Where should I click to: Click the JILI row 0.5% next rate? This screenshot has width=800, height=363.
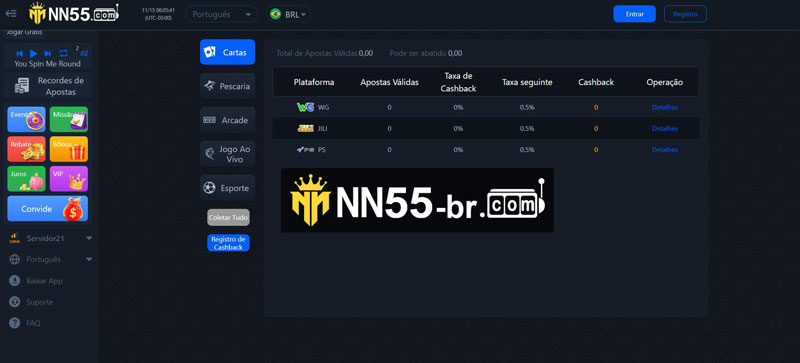coord(527,129)
